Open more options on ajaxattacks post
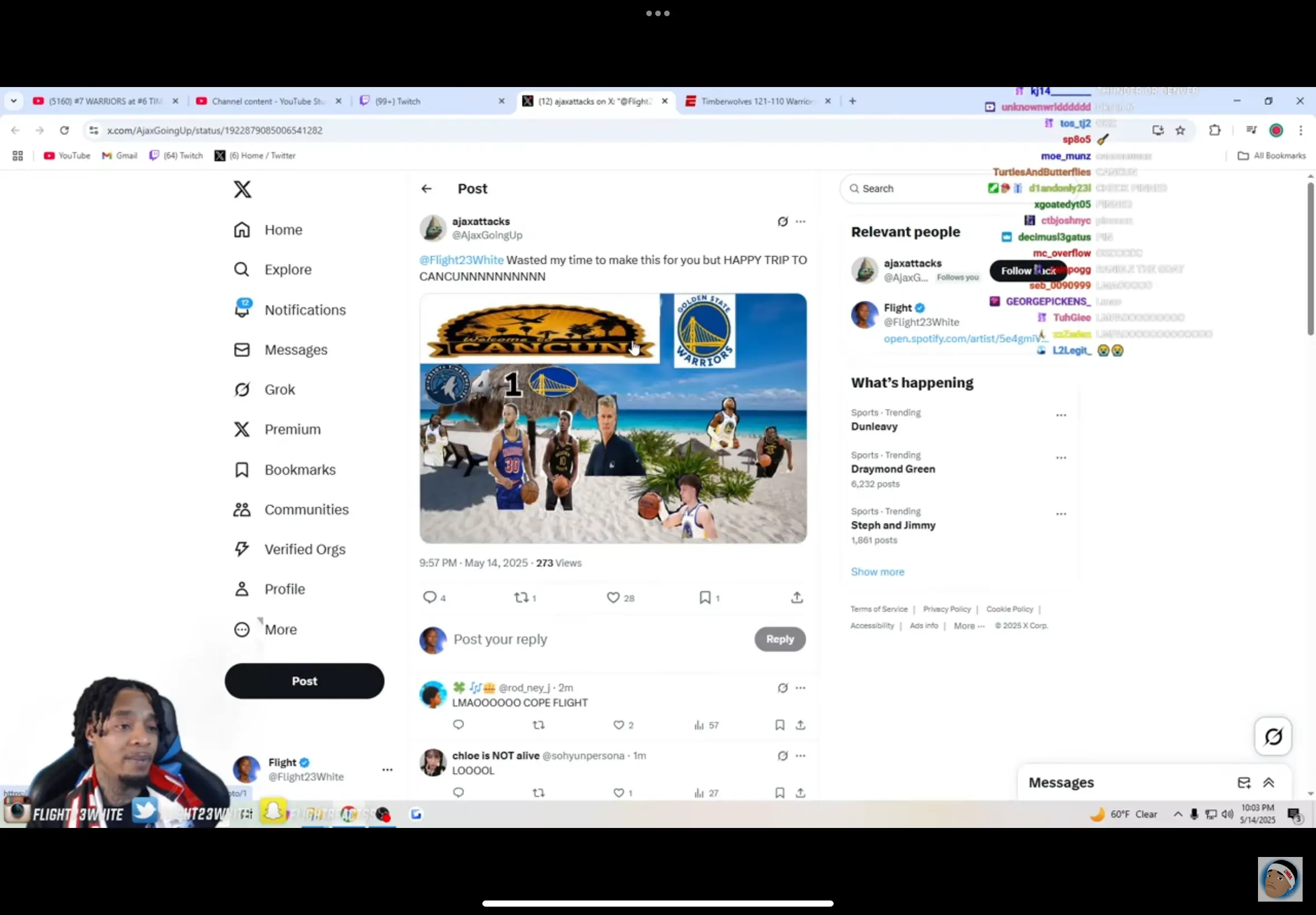The width and height of the screenshot is (1316, 915). pos(800,221)
